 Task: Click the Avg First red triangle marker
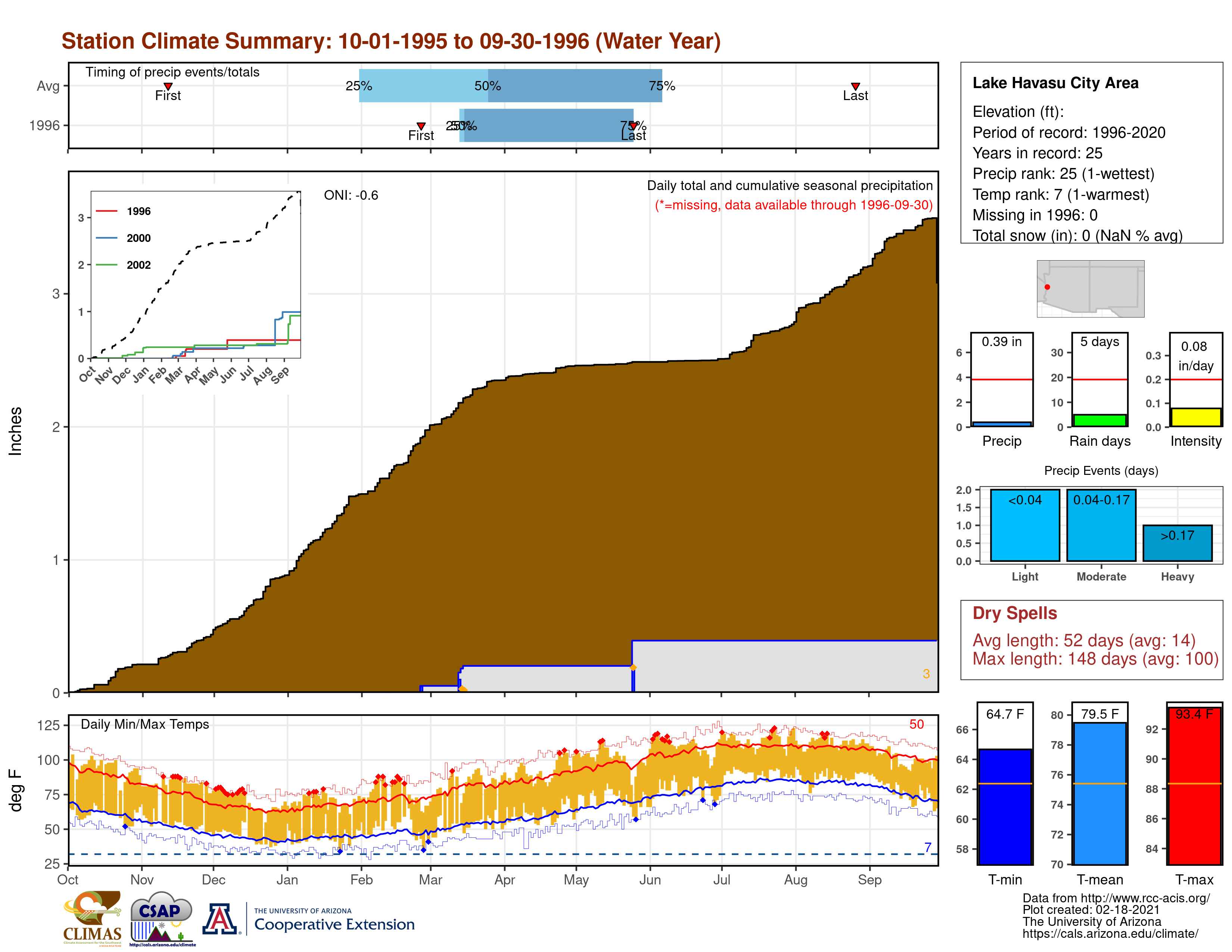pyautogui.click(x=168, y=86)
